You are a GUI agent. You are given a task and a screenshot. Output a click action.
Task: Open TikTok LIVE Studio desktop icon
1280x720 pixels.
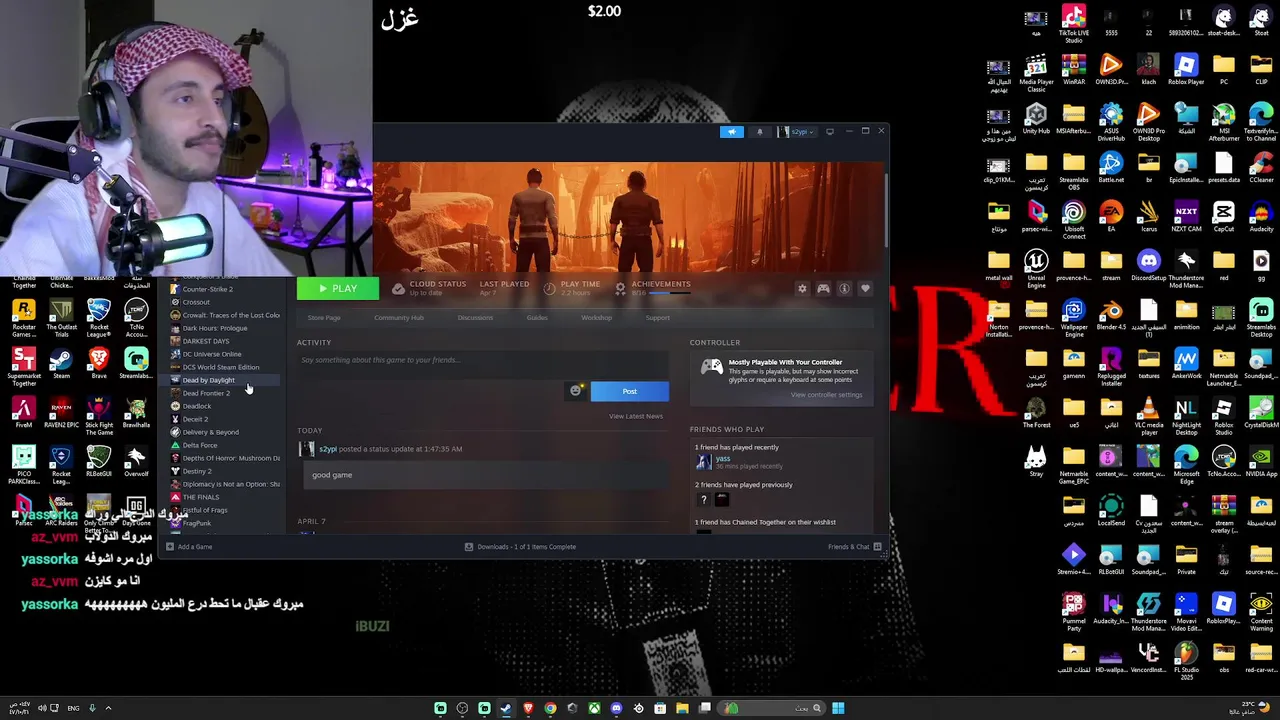[x=1074, y=24]
